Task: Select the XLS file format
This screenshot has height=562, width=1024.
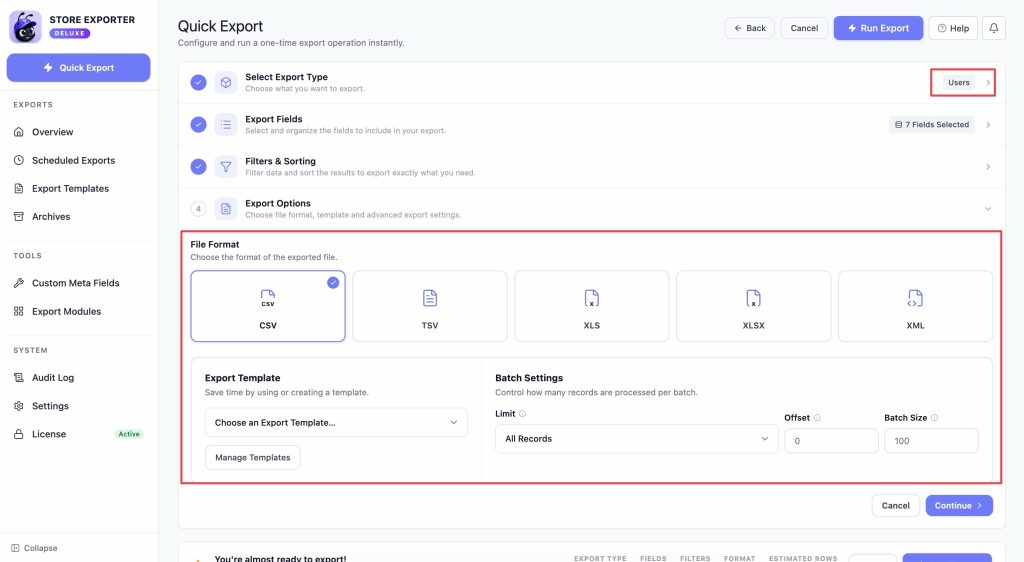Action: (592, 306)
